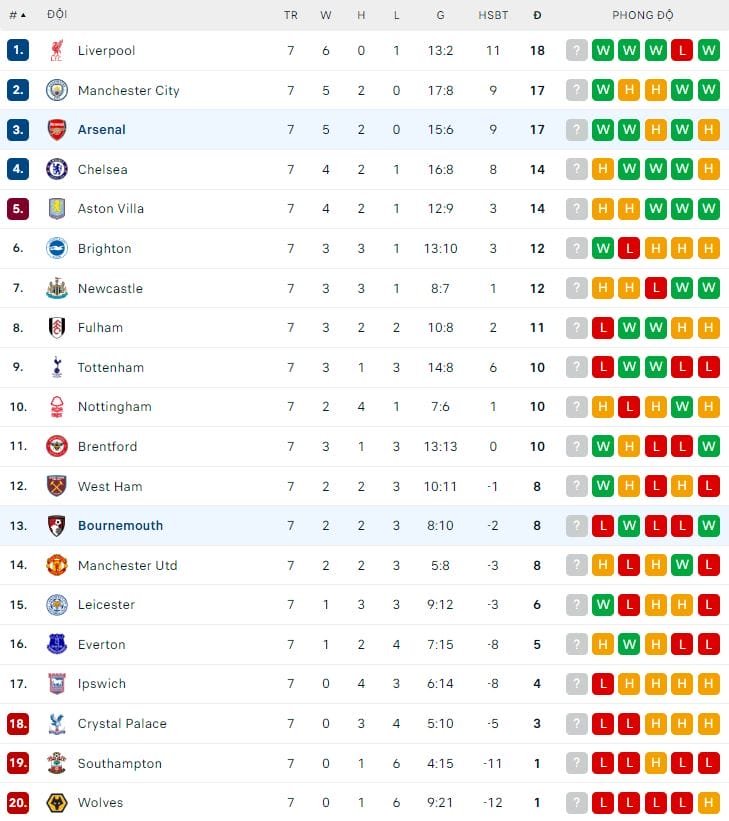Image resolution: width=729 pixels, height=821 pixels.
Task: Open the Southampton team page link
Action: [x=119, y=763]
